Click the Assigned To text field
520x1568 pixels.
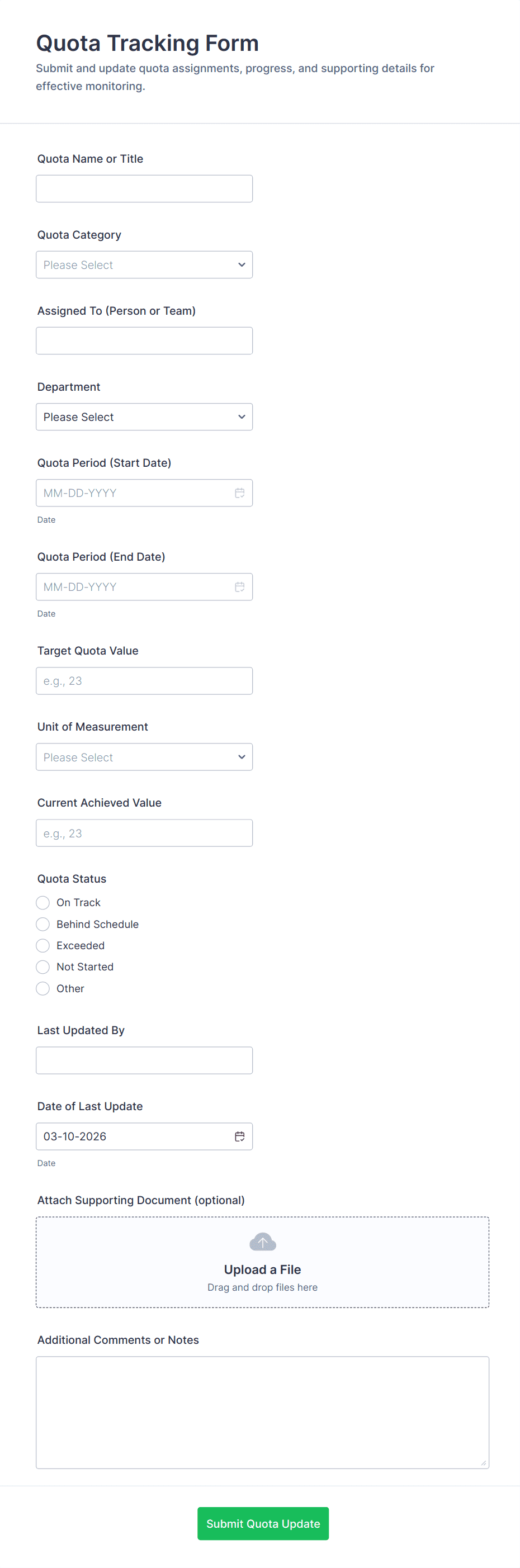tap(144, 341)
